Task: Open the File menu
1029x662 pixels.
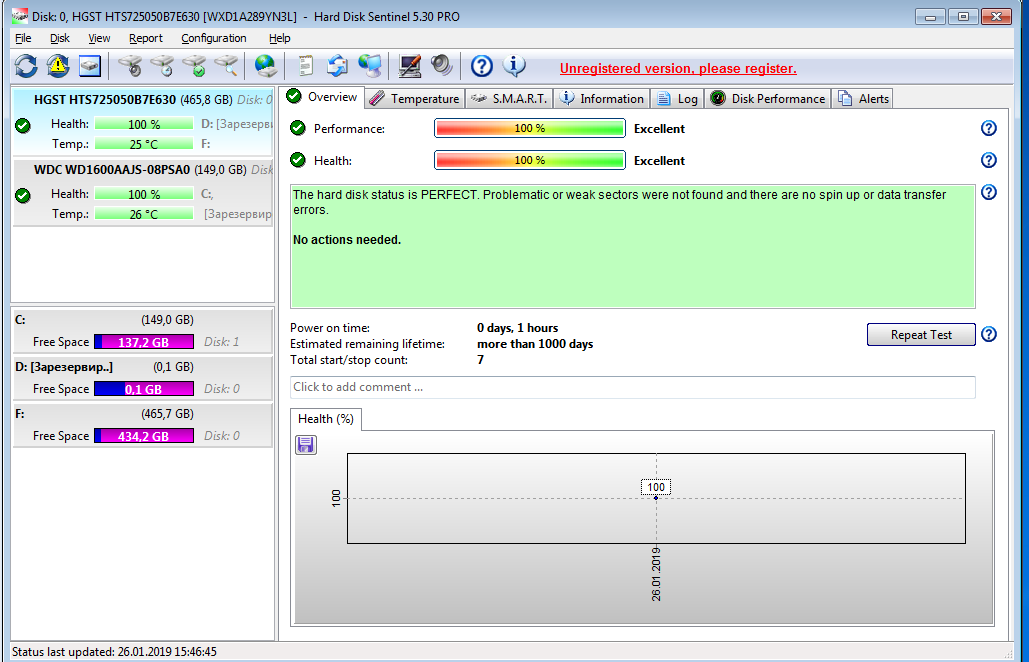Action: coord(23,38)
